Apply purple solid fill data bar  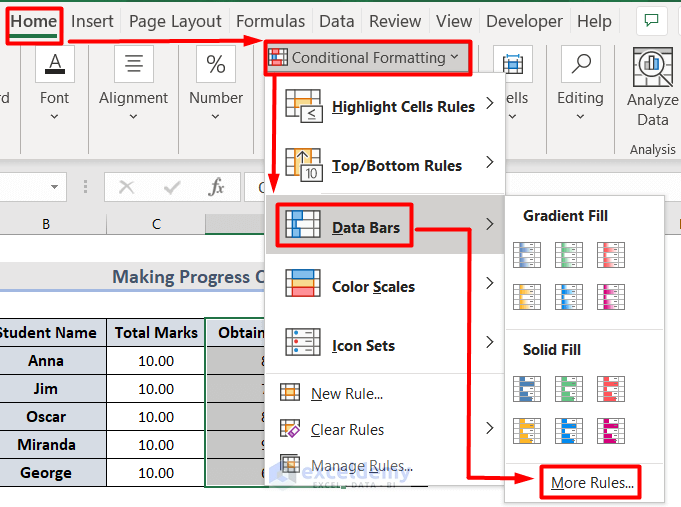coord(611,431)
